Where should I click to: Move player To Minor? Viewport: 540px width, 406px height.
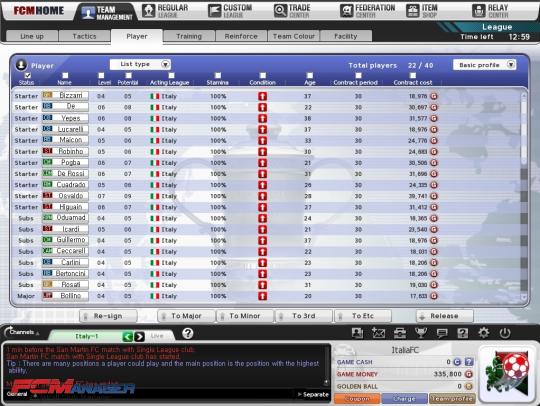245,316
